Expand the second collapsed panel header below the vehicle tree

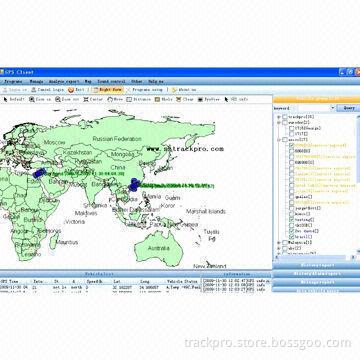point(316,274)
